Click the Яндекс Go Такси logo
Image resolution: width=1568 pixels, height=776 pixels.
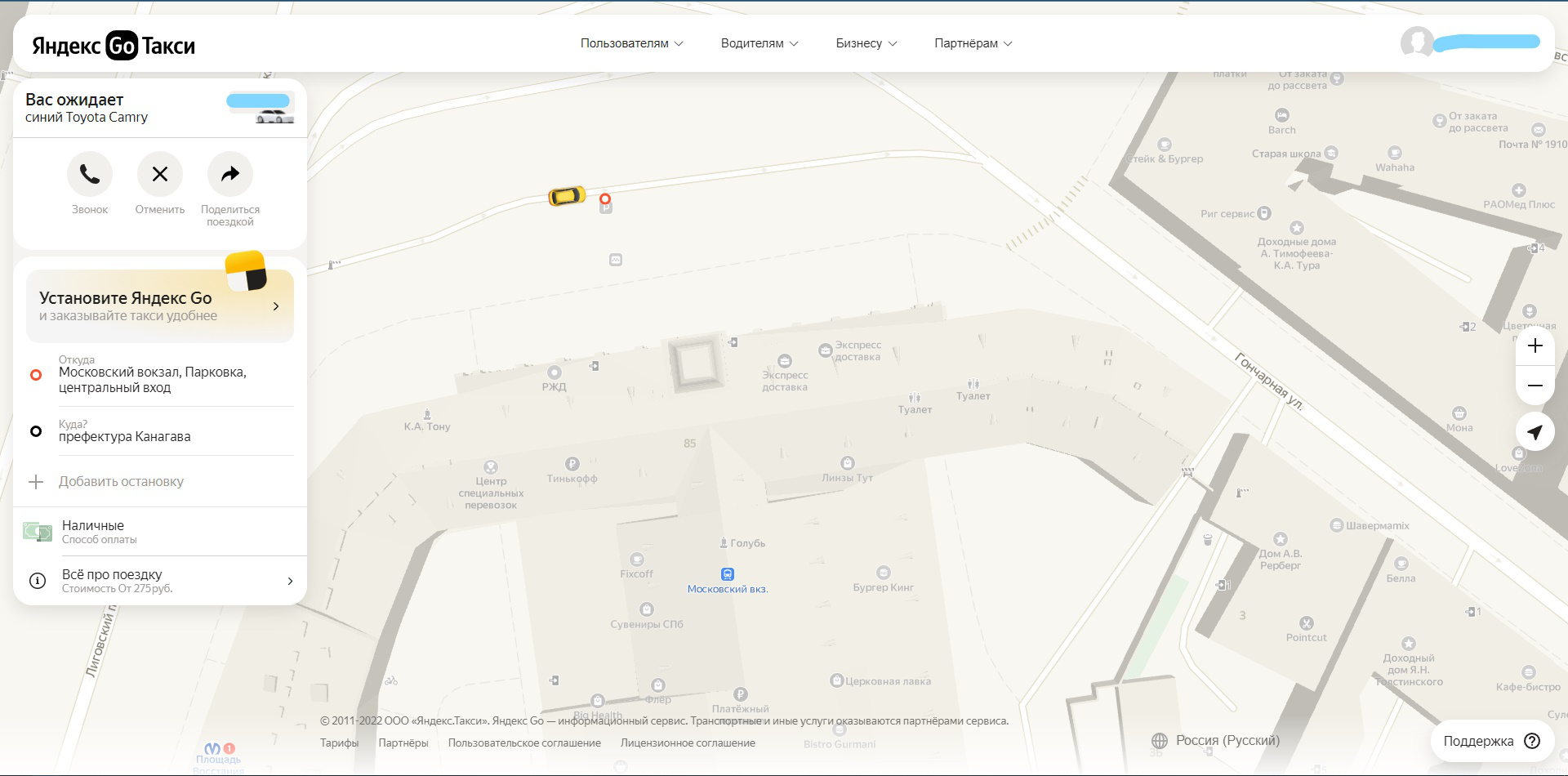[114, 45]
